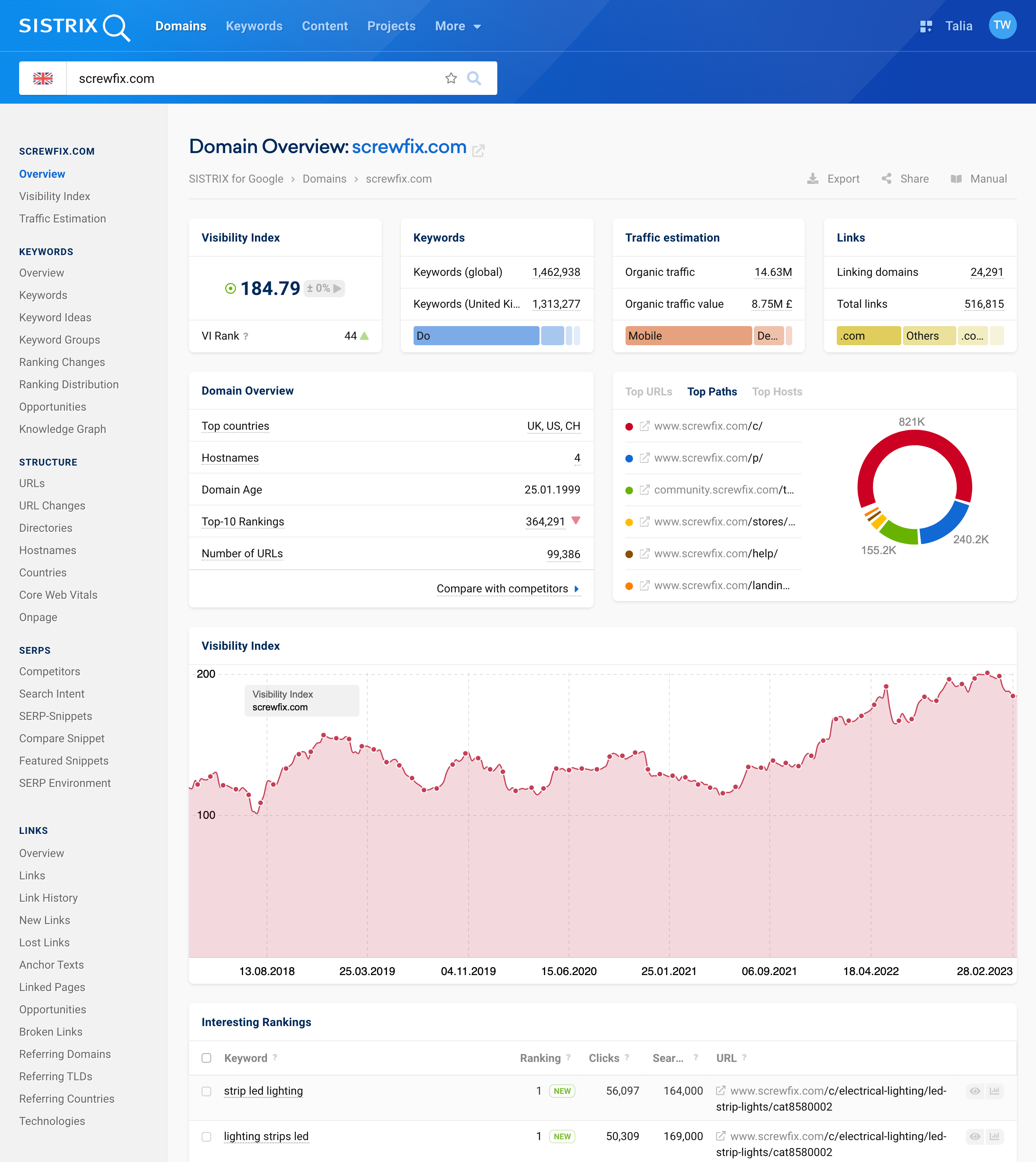Open Anchor Texts in the sidebar

coord(51,965)
